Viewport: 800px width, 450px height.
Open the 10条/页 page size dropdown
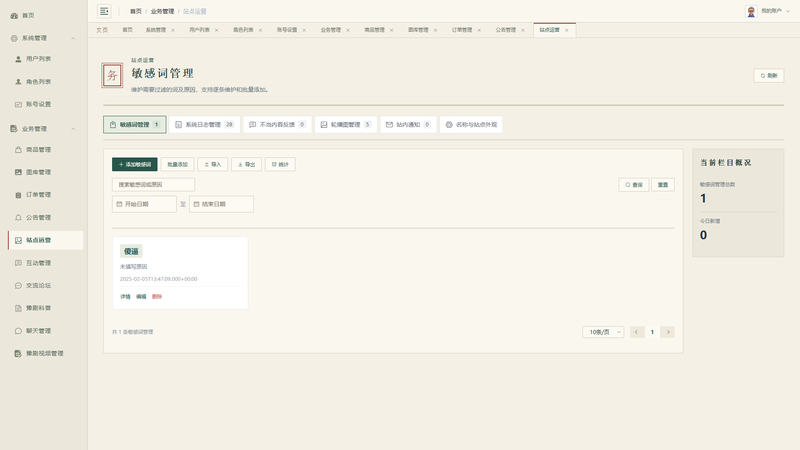[603, 332]
